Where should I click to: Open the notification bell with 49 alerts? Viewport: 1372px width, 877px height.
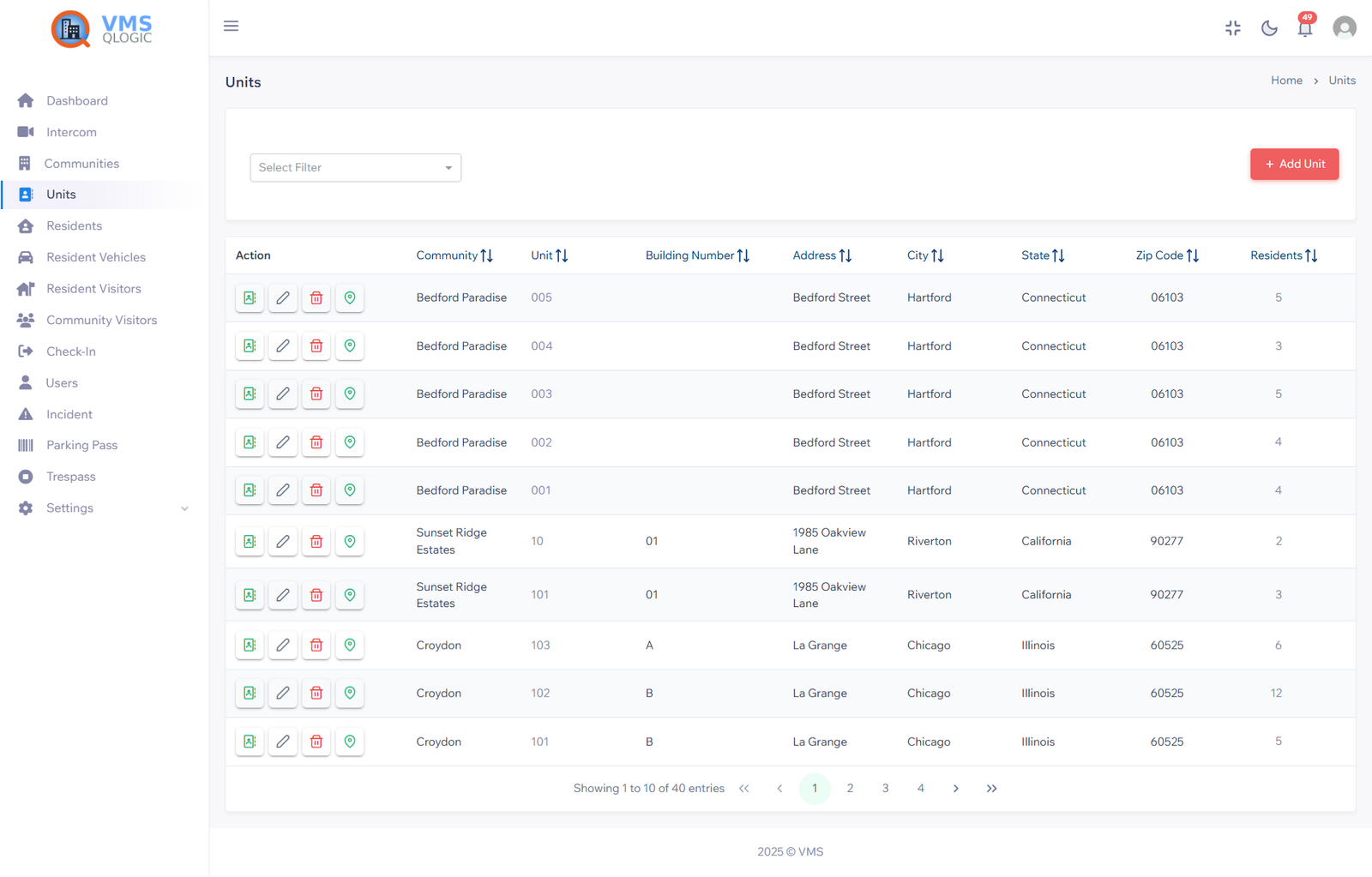coord(1304,27)
